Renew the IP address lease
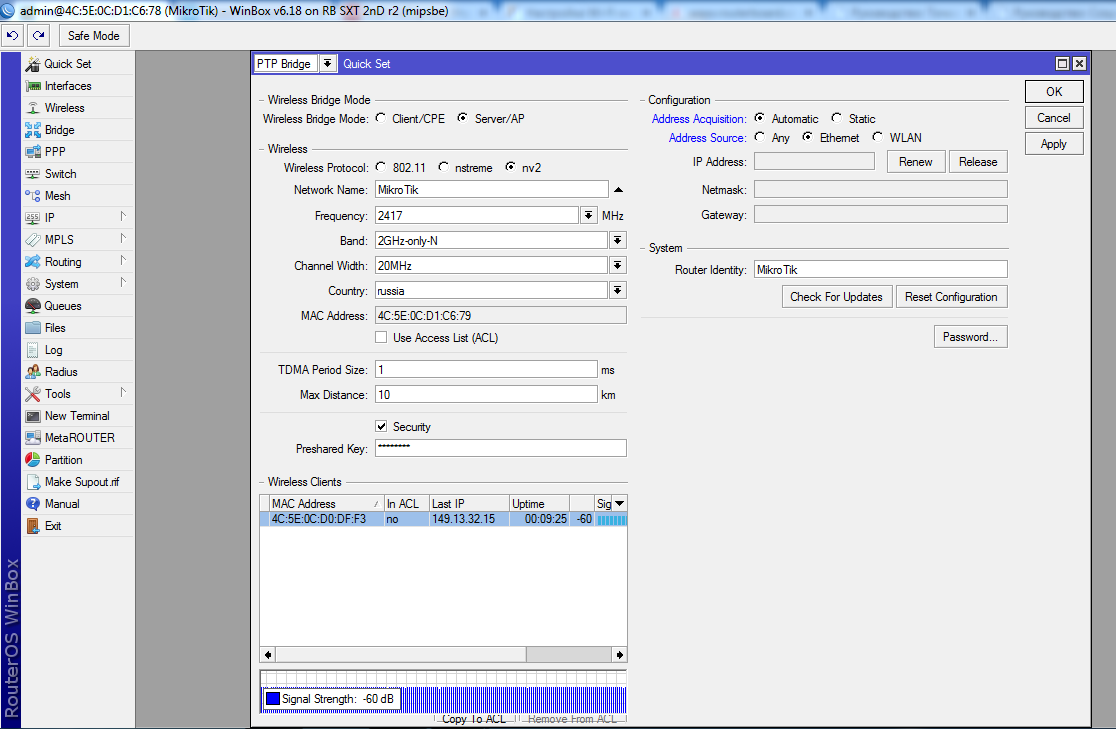 [x=915, y=162]
